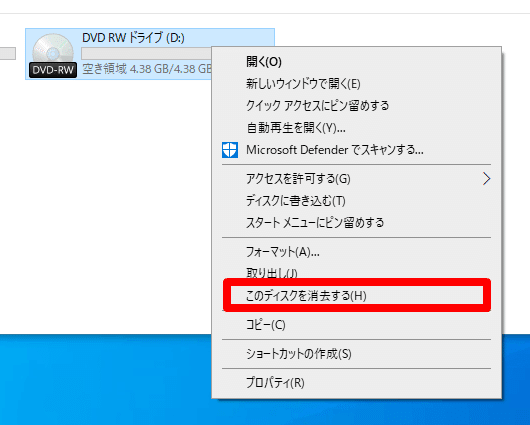
Task: Click the D: drive capacity bar
Action: (x=146, y=53)
